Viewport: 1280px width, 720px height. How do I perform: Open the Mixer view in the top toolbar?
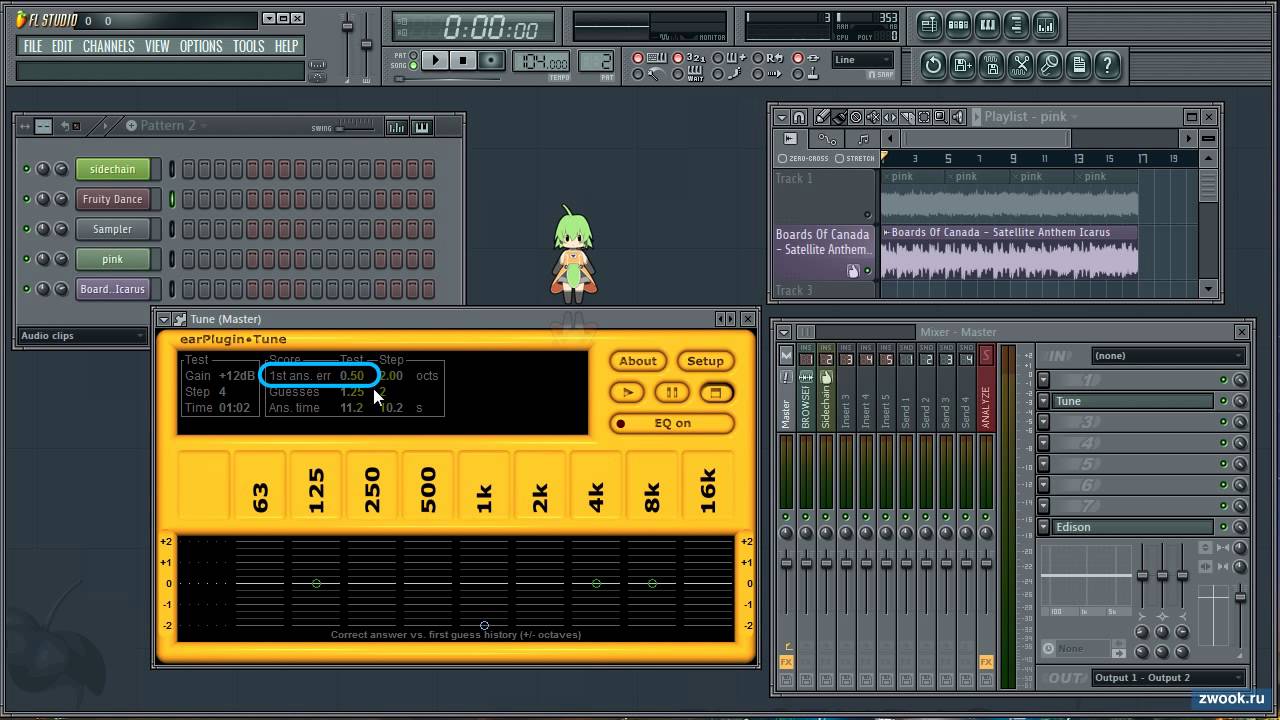point(1045,25)
